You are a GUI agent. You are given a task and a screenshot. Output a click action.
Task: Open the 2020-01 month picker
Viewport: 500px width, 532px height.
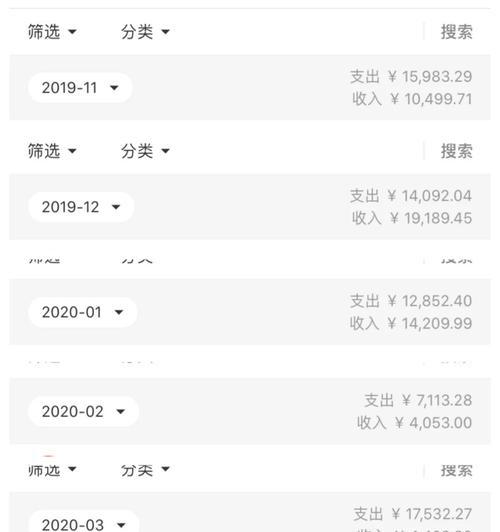(82, 312)
